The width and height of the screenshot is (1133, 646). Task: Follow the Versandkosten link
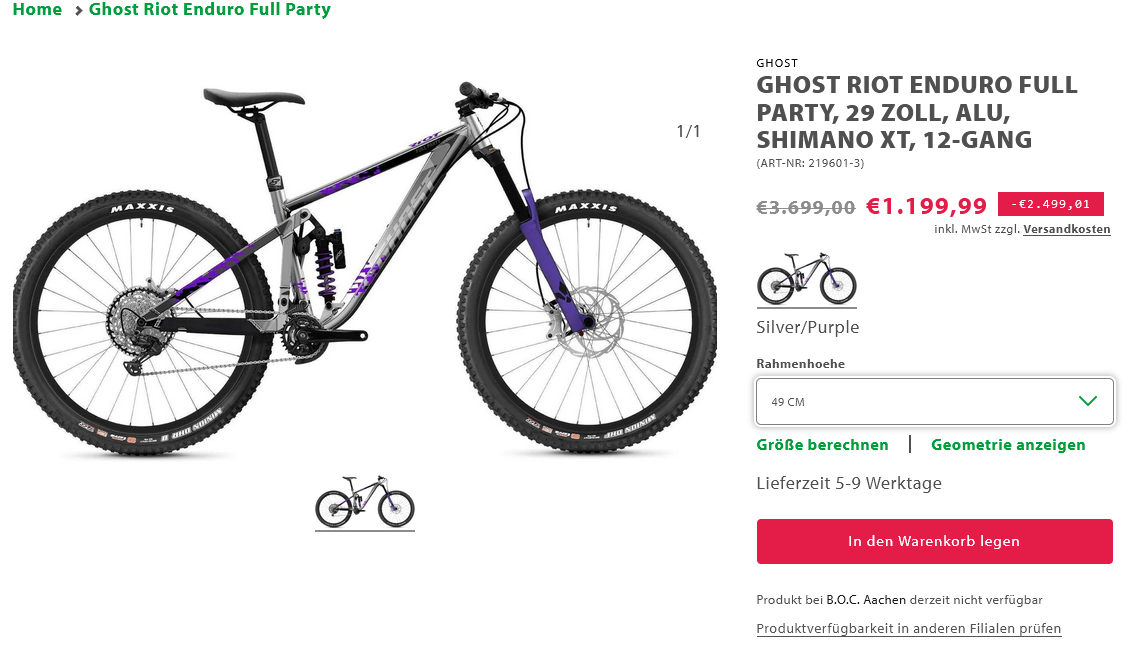[1066, 229]
